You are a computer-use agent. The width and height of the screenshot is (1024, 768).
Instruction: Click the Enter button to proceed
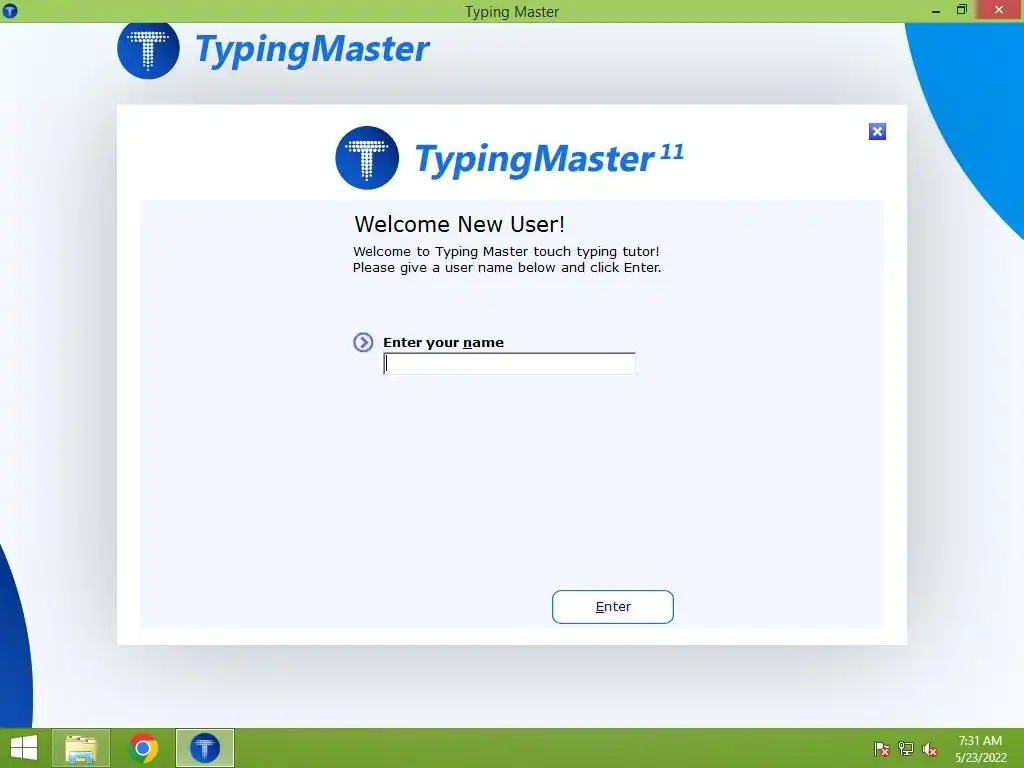coord(613,607)
